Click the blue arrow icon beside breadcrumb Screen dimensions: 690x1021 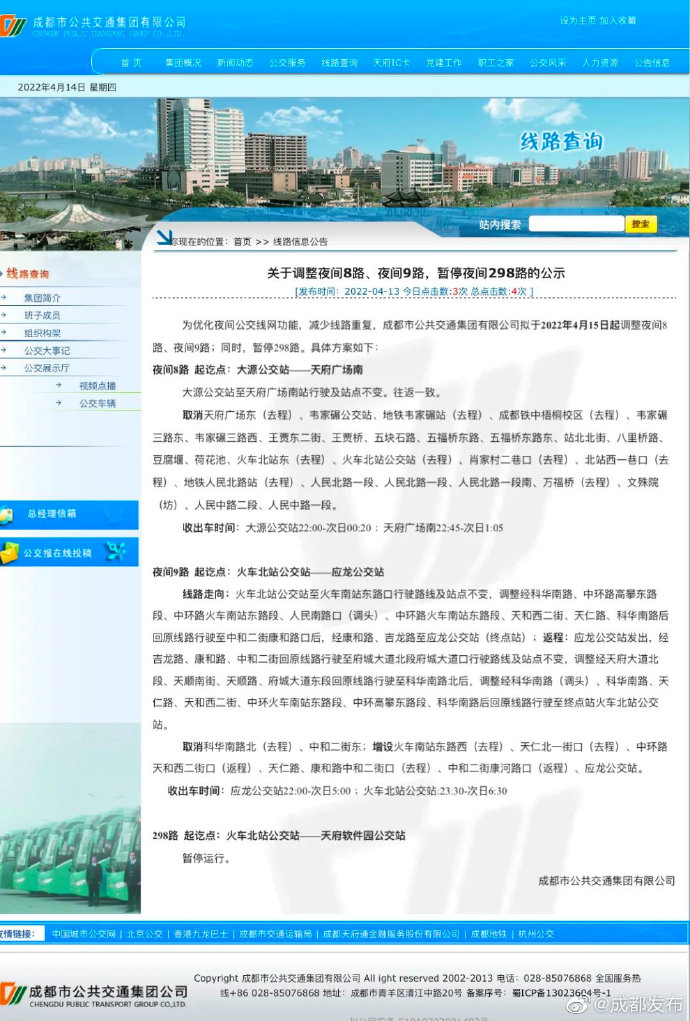162,239
